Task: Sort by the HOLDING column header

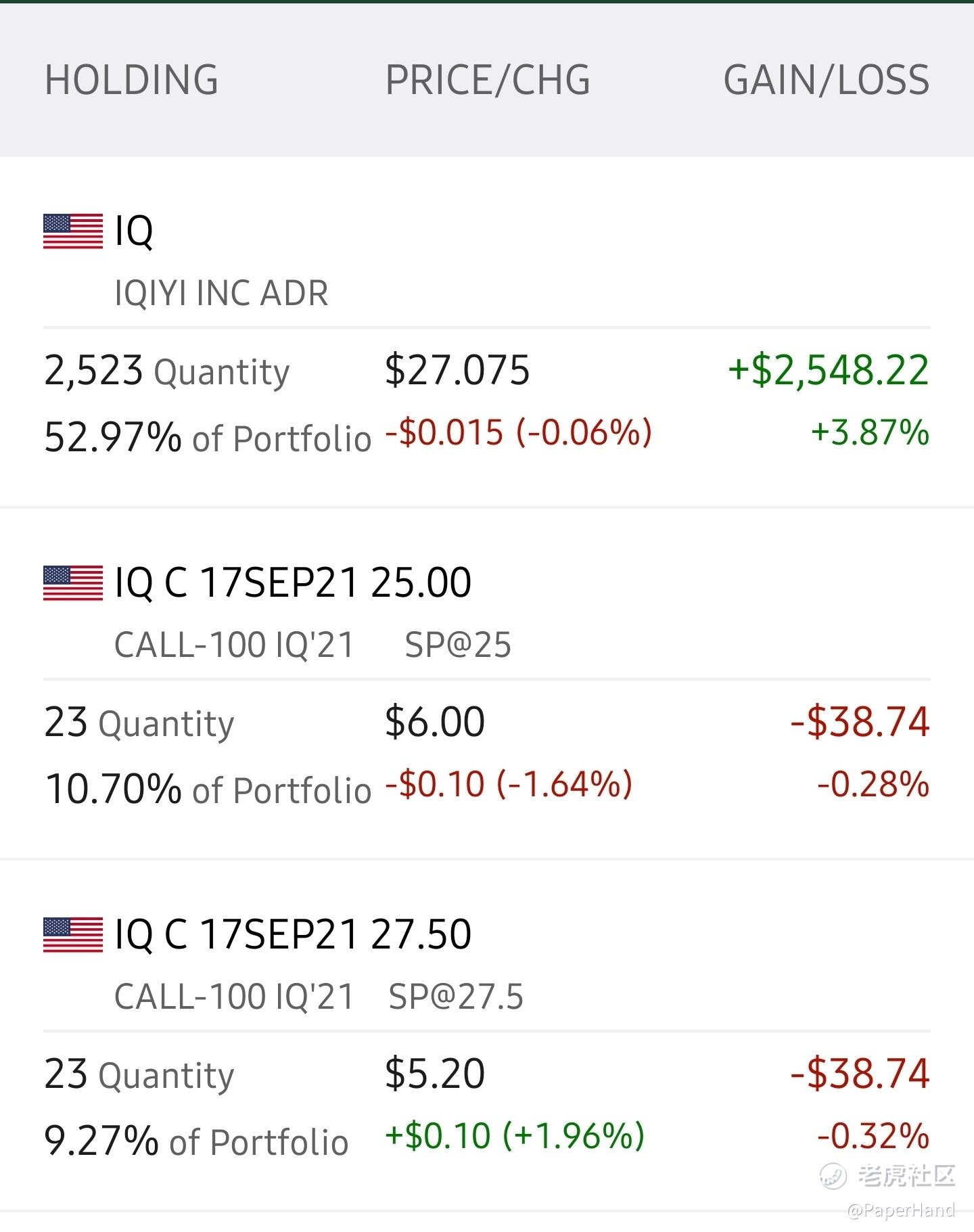Action: pyautogui.click(x=131, y=80)
